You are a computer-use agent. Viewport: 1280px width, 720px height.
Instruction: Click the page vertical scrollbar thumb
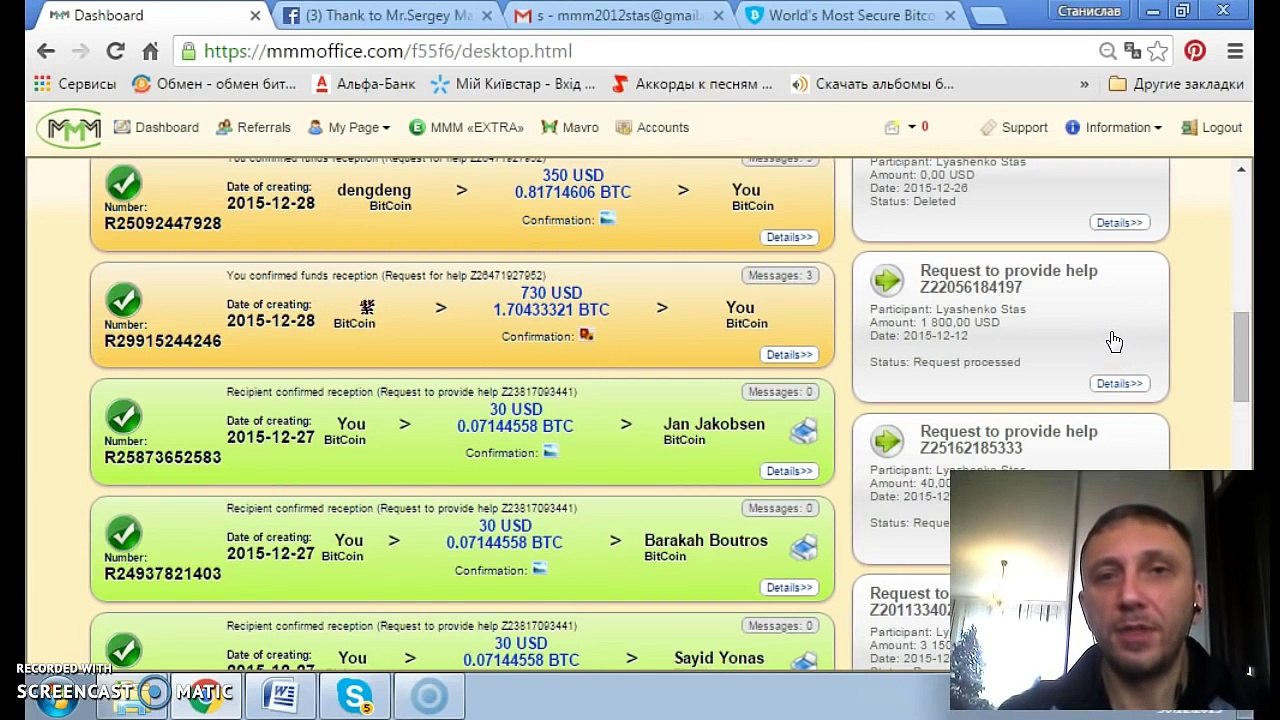pyautogui.click(x=1241, y=355)
